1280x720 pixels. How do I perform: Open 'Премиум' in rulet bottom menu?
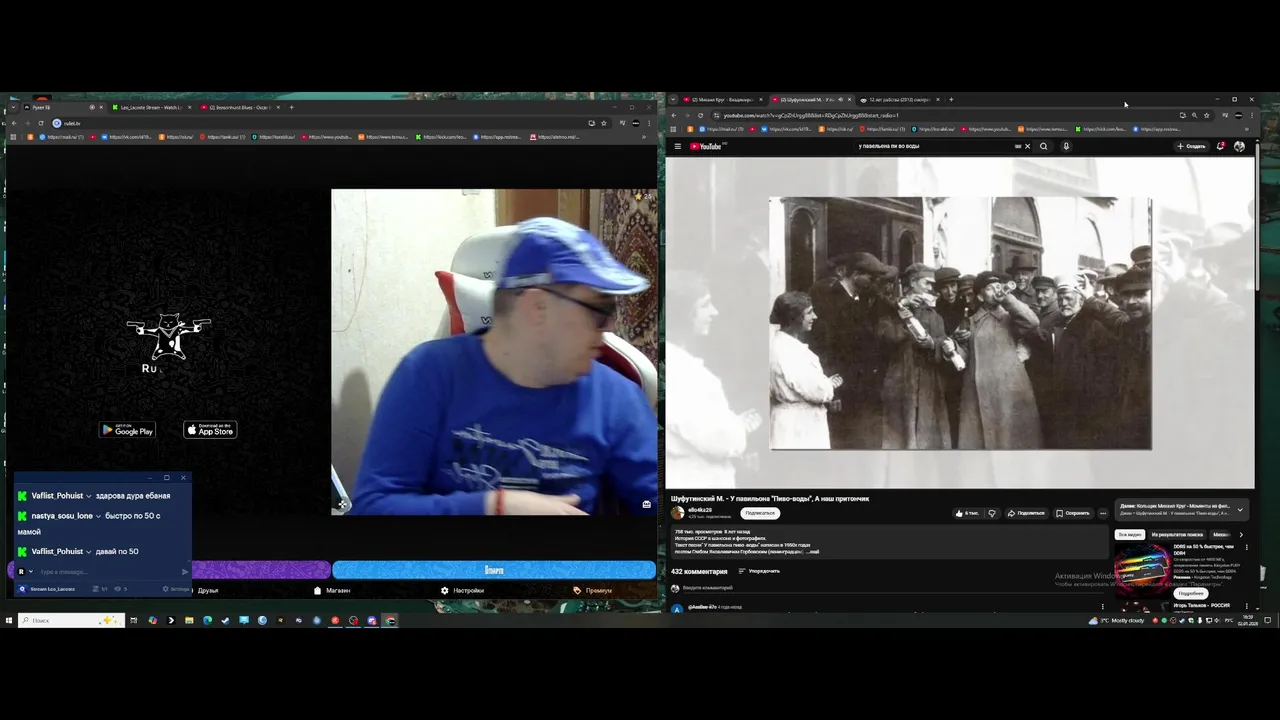pos(593,590)
